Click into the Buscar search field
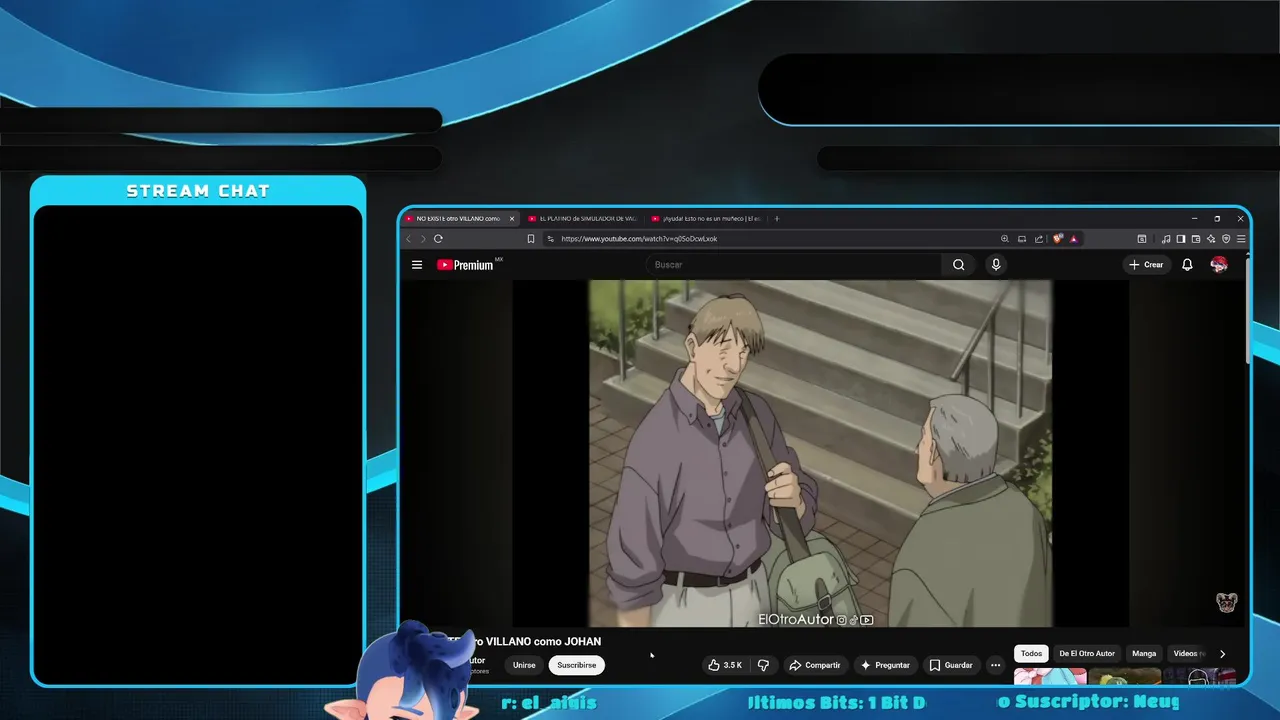The image size is (1280, 720). coord(795,265)
